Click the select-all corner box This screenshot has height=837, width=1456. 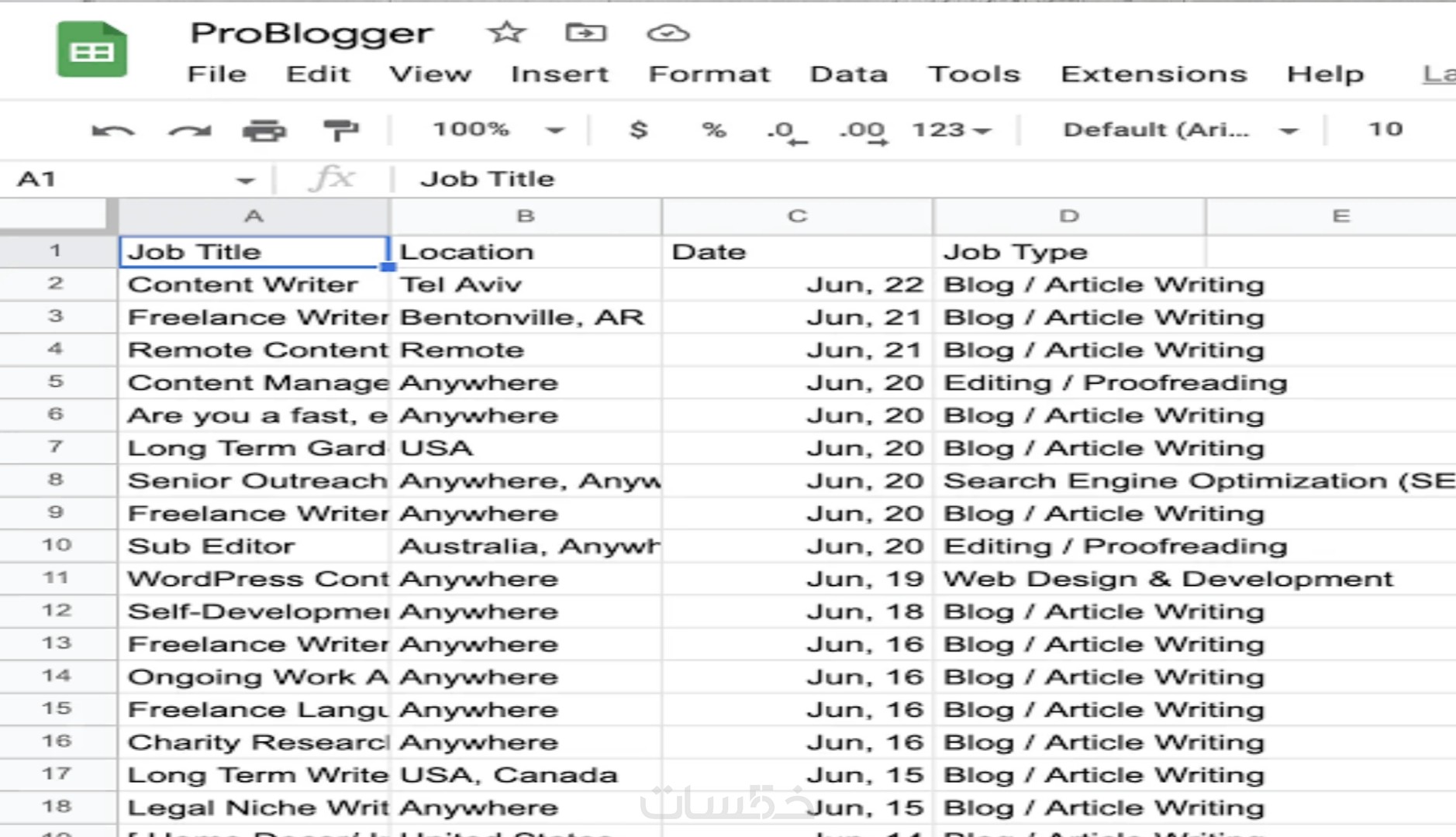58,215
